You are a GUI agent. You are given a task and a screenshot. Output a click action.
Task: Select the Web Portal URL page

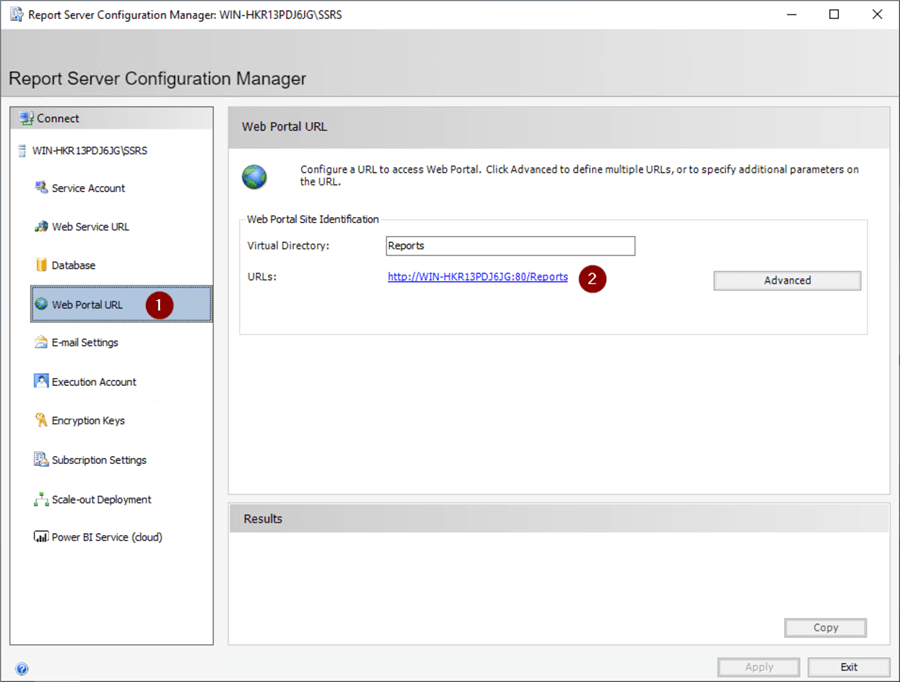[87, 305]
